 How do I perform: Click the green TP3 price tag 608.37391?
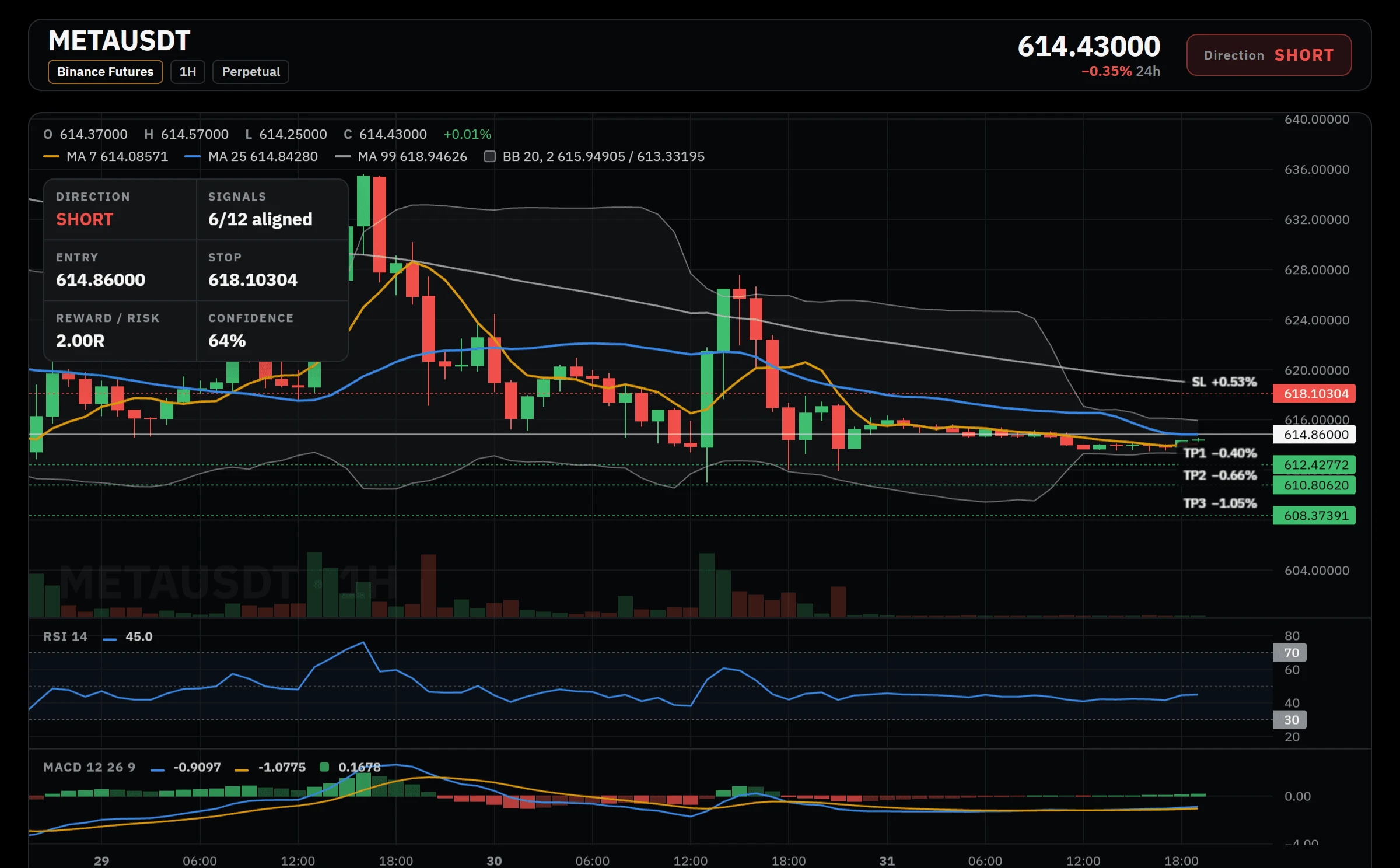1314,516
